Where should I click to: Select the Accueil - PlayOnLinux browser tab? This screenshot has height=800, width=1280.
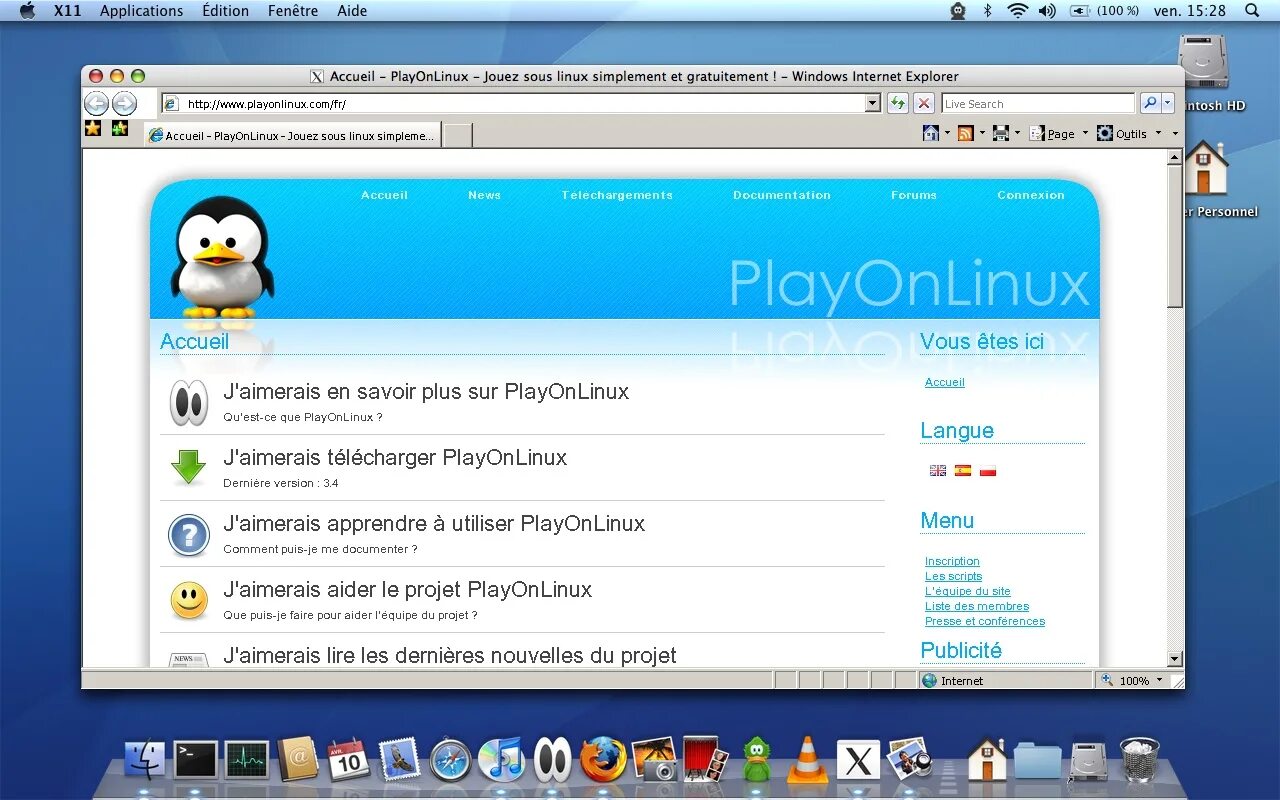pyautogui.click(x=292, y=135)
